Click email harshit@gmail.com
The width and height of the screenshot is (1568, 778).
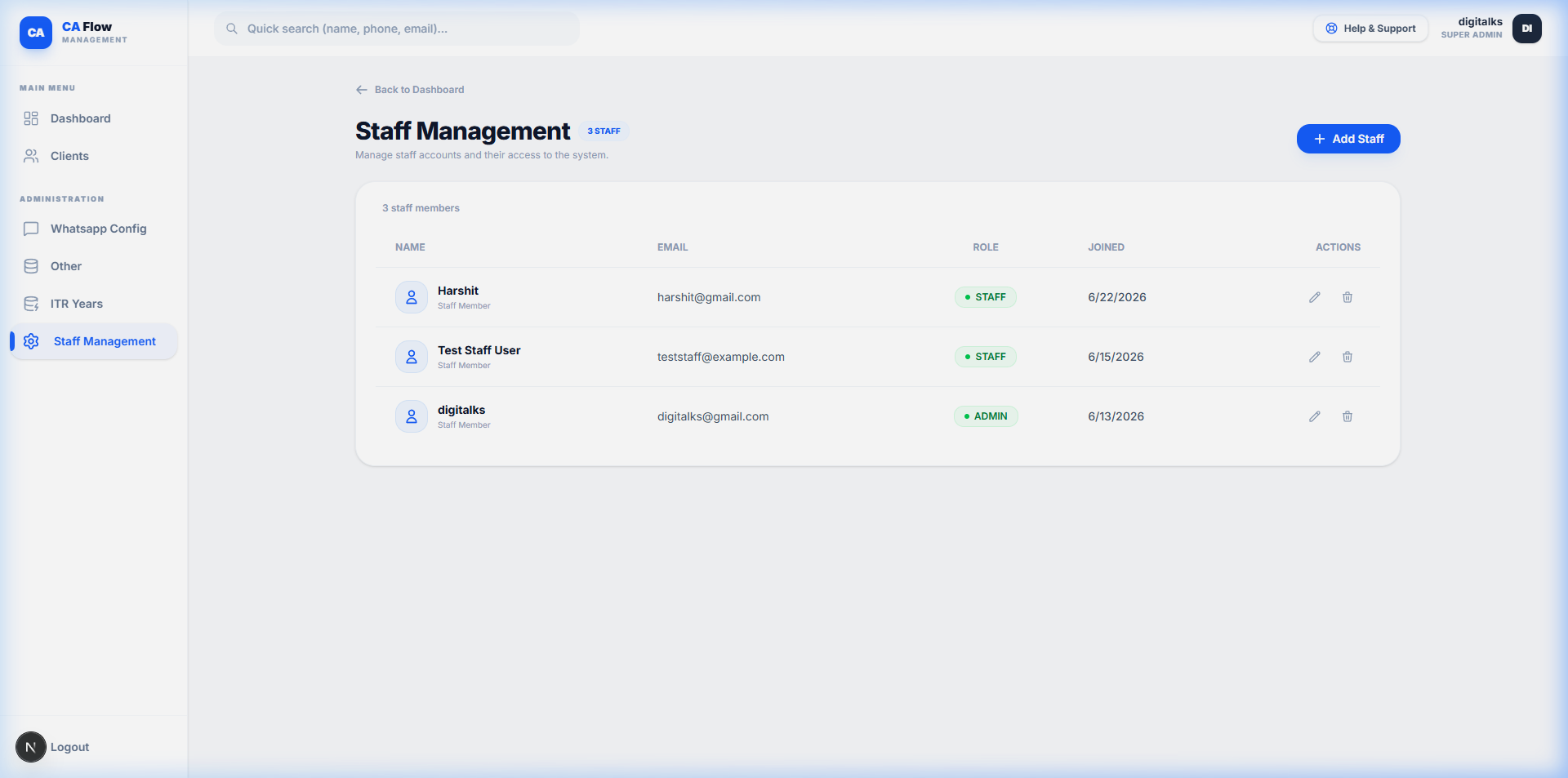[x=709, y=297]
